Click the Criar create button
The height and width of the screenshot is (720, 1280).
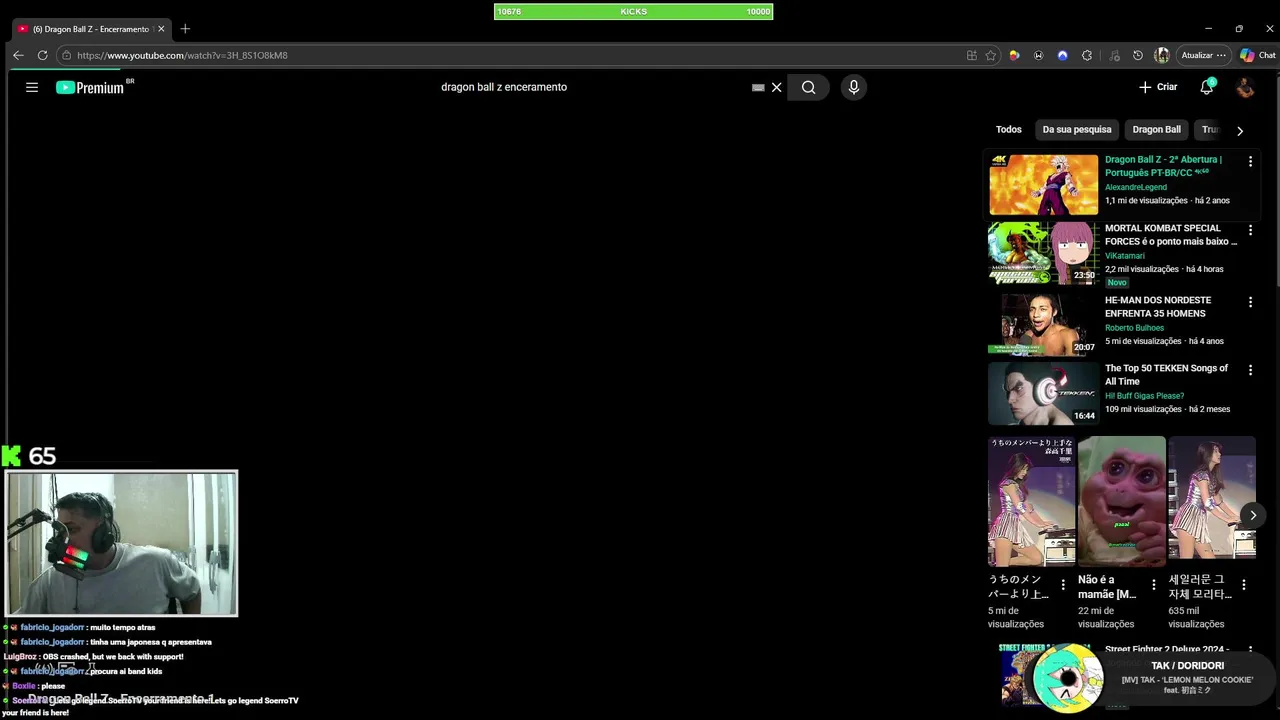(x=1158, y=87)
